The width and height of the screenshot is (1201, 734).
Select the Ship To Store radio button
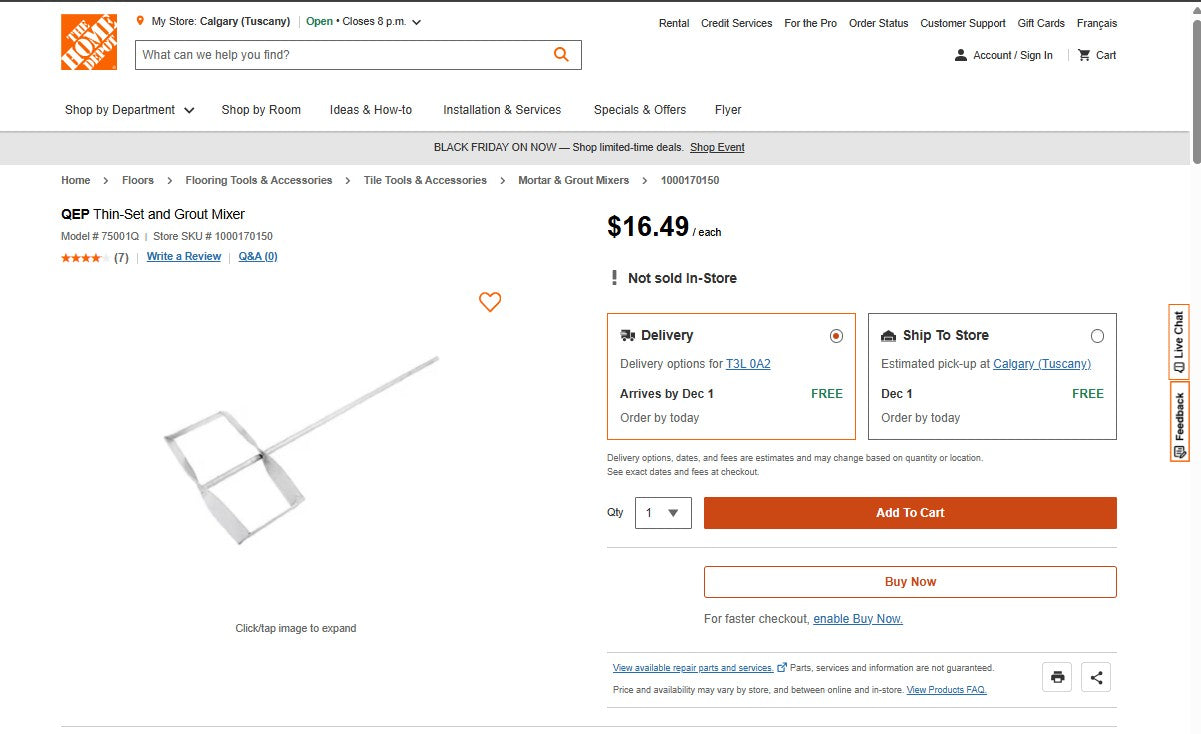[1097, 336]
